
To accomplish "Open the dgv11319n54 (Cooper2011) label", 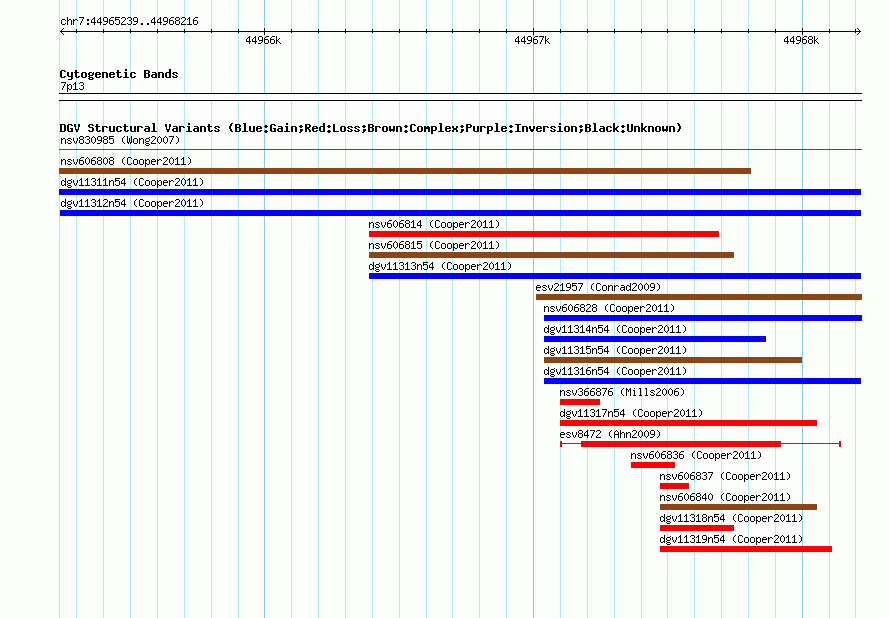I will [731, 539].
